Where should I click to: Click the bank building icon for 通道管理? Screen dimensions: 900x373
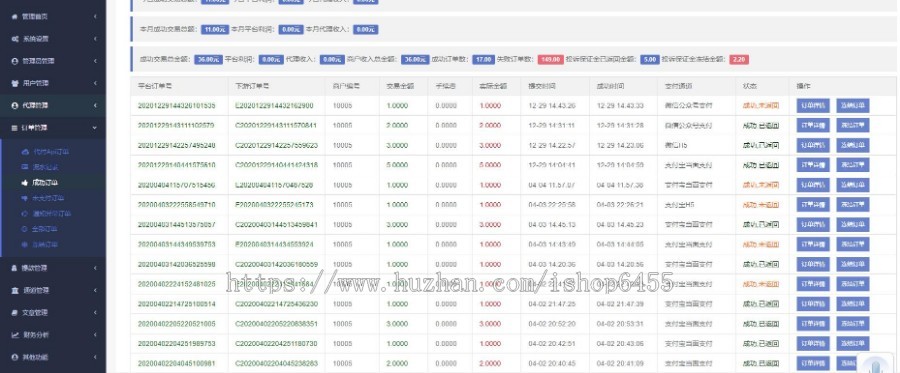point(14,290)
